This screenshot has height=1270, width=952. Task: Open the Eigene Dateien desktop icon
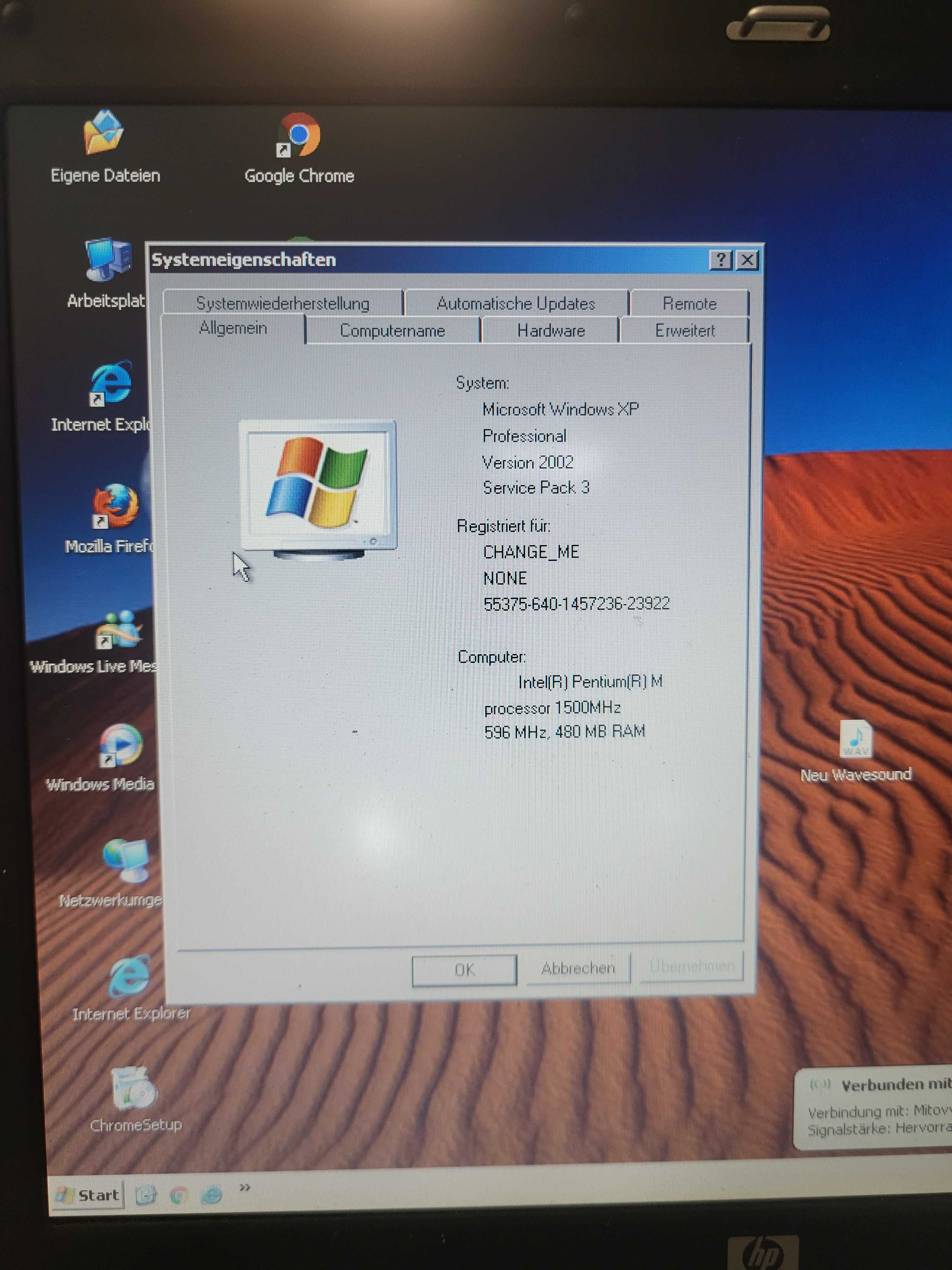[x=104, y=133]
